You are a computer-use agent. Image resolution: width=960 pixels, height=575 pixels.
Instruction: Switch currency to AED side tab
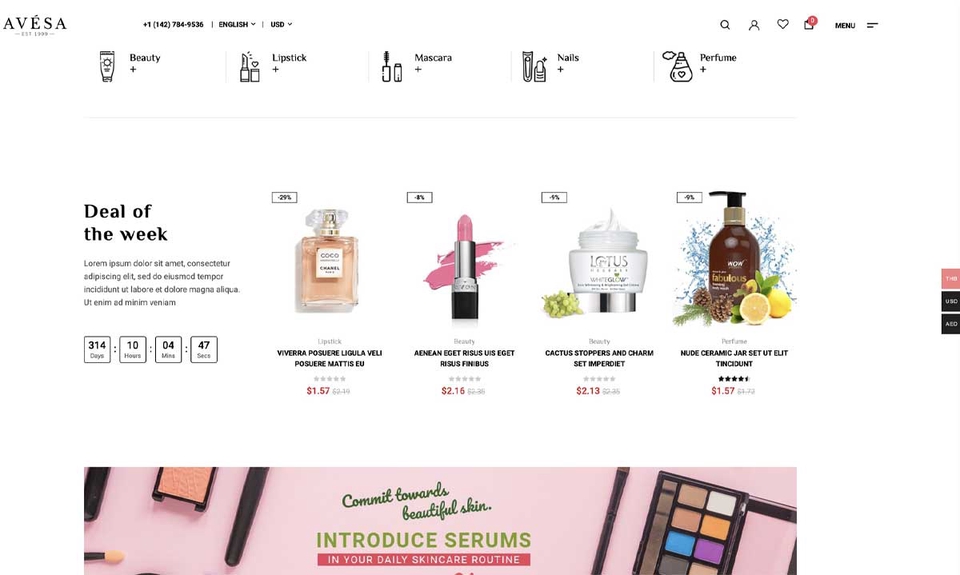click(950, 324)
